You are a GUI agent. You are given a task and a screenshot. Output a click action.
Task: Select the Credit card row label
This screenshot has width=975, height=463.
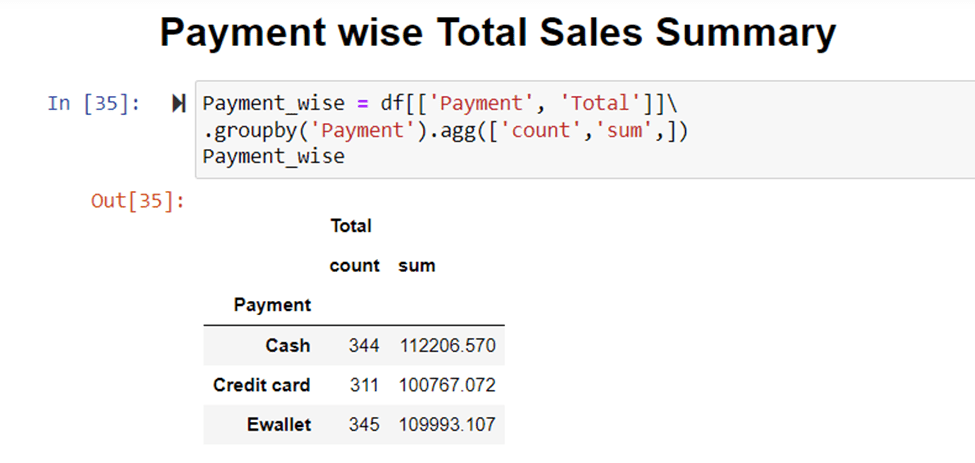[x=261, y=385]
